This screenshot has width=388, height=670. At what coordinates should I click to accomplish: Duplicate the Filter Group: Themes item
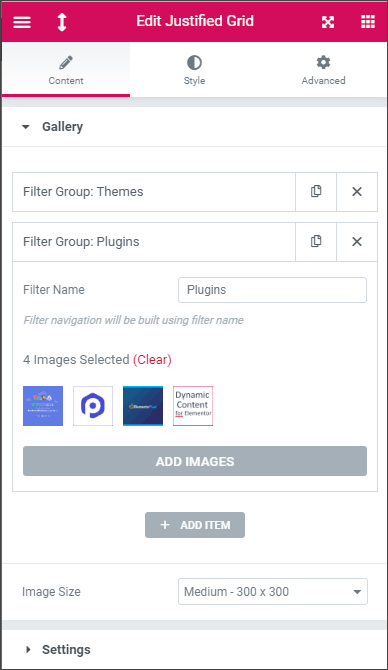point(316,192)
